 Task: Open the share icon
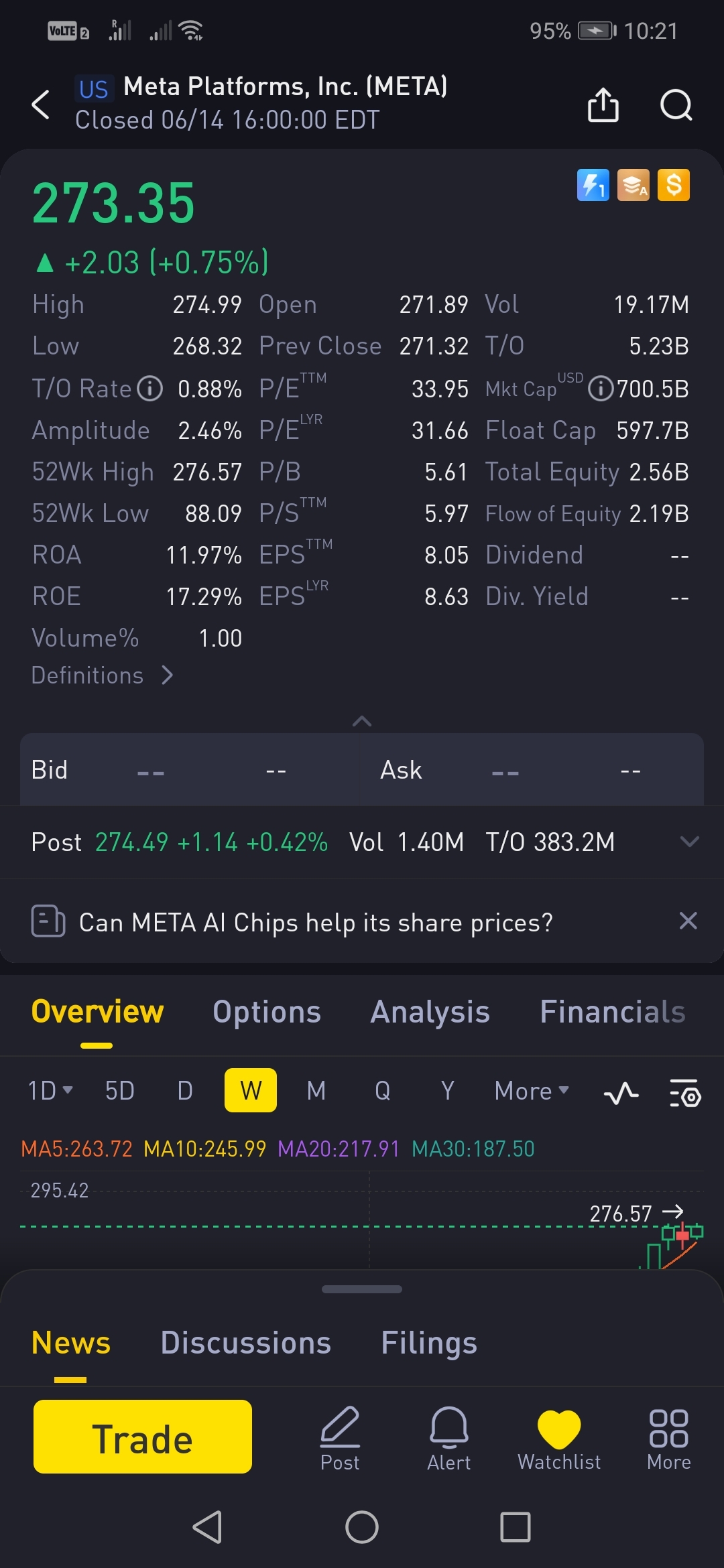click(x=603, y=105)
